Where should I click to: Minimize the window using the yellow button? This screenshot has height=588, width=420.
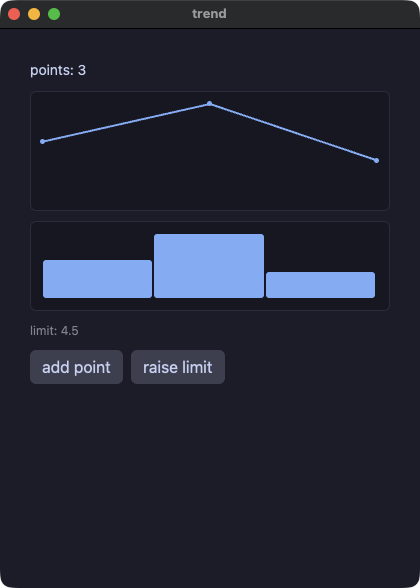click(34, 14)
